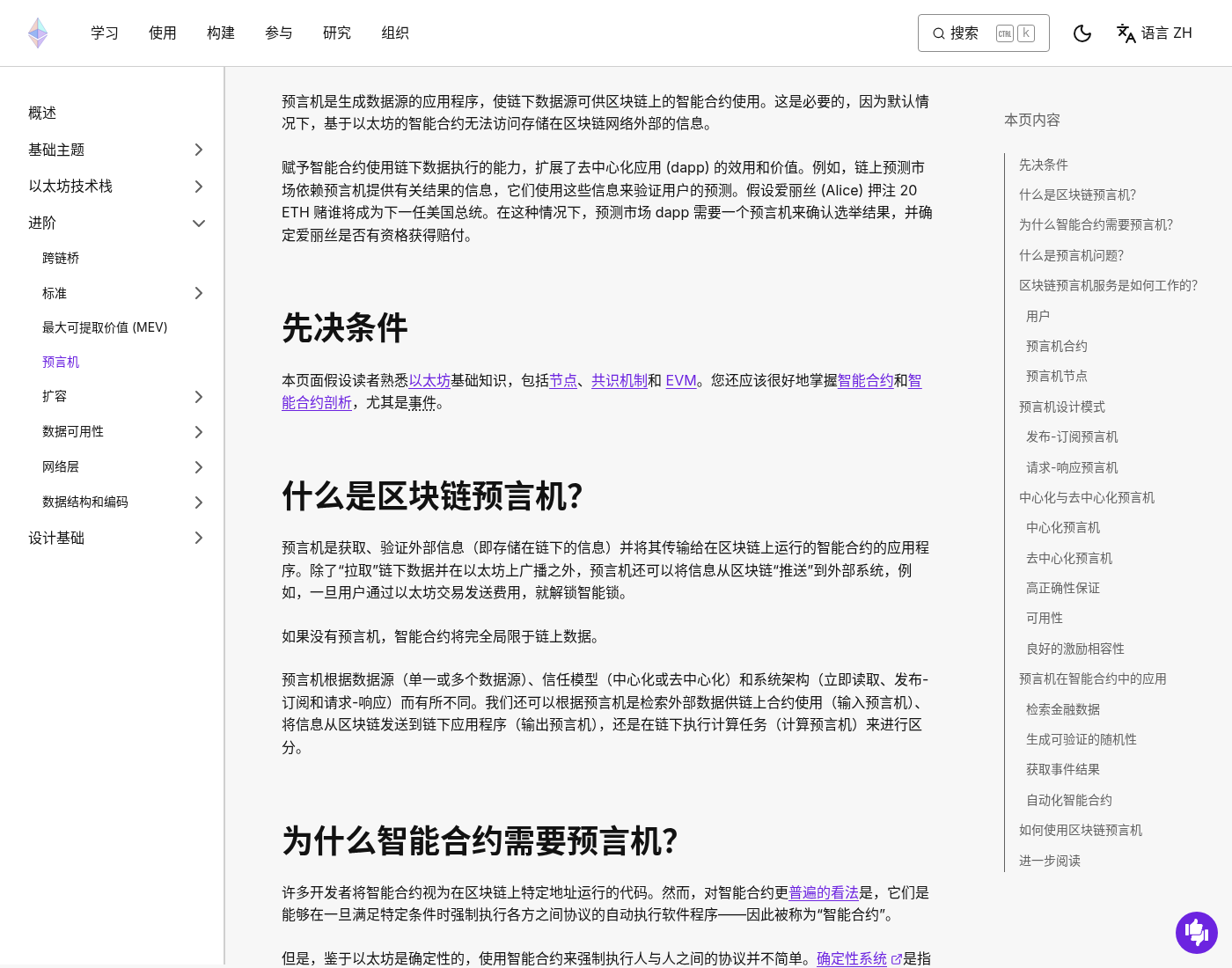Viewport: 1232px width, 968px height.
Task: Follow the EVM link
Action: click(681, 380)
